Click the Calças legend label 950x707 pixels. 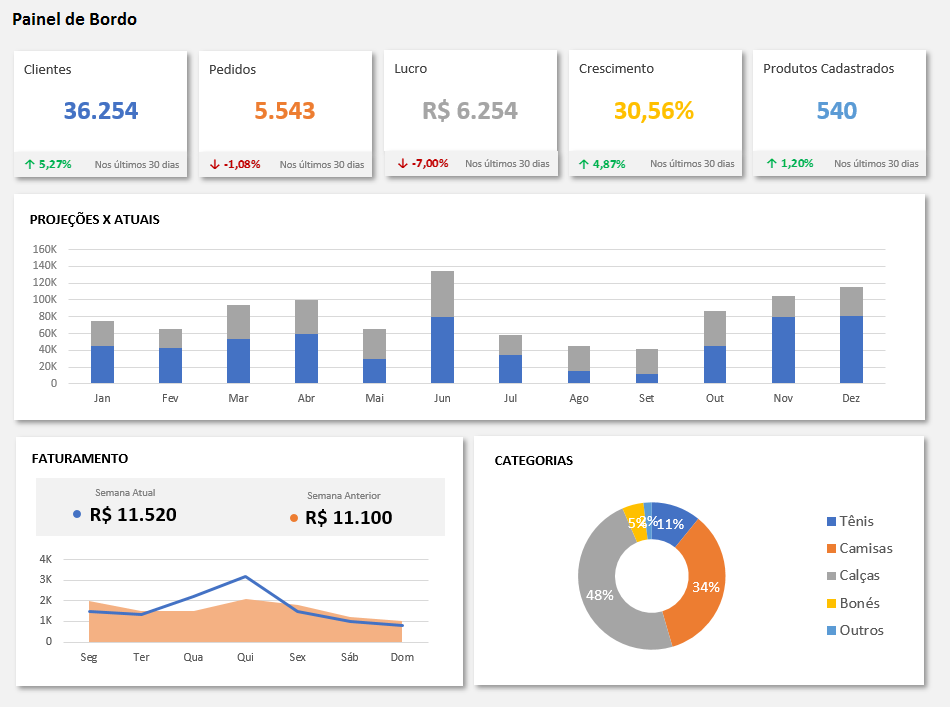[x=859, y=575]
